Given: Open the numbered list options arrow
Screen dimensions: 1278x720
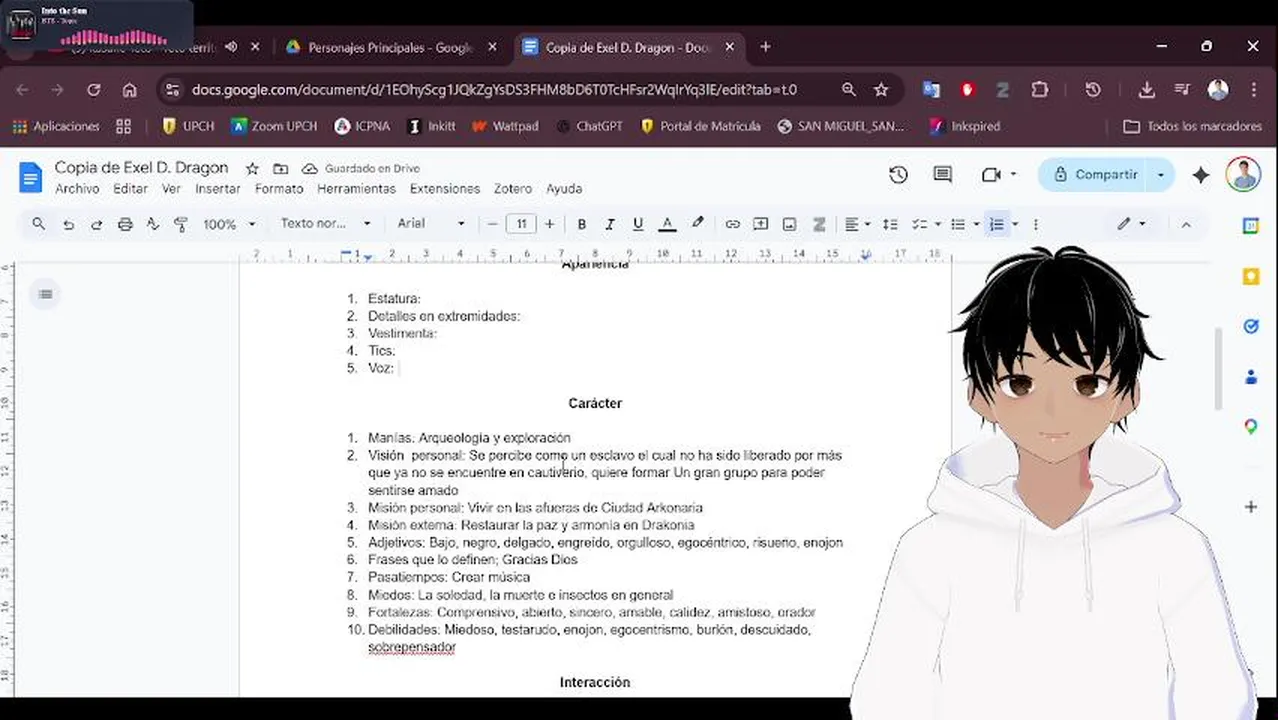Looking at the screenshot, I should 1015,224.
